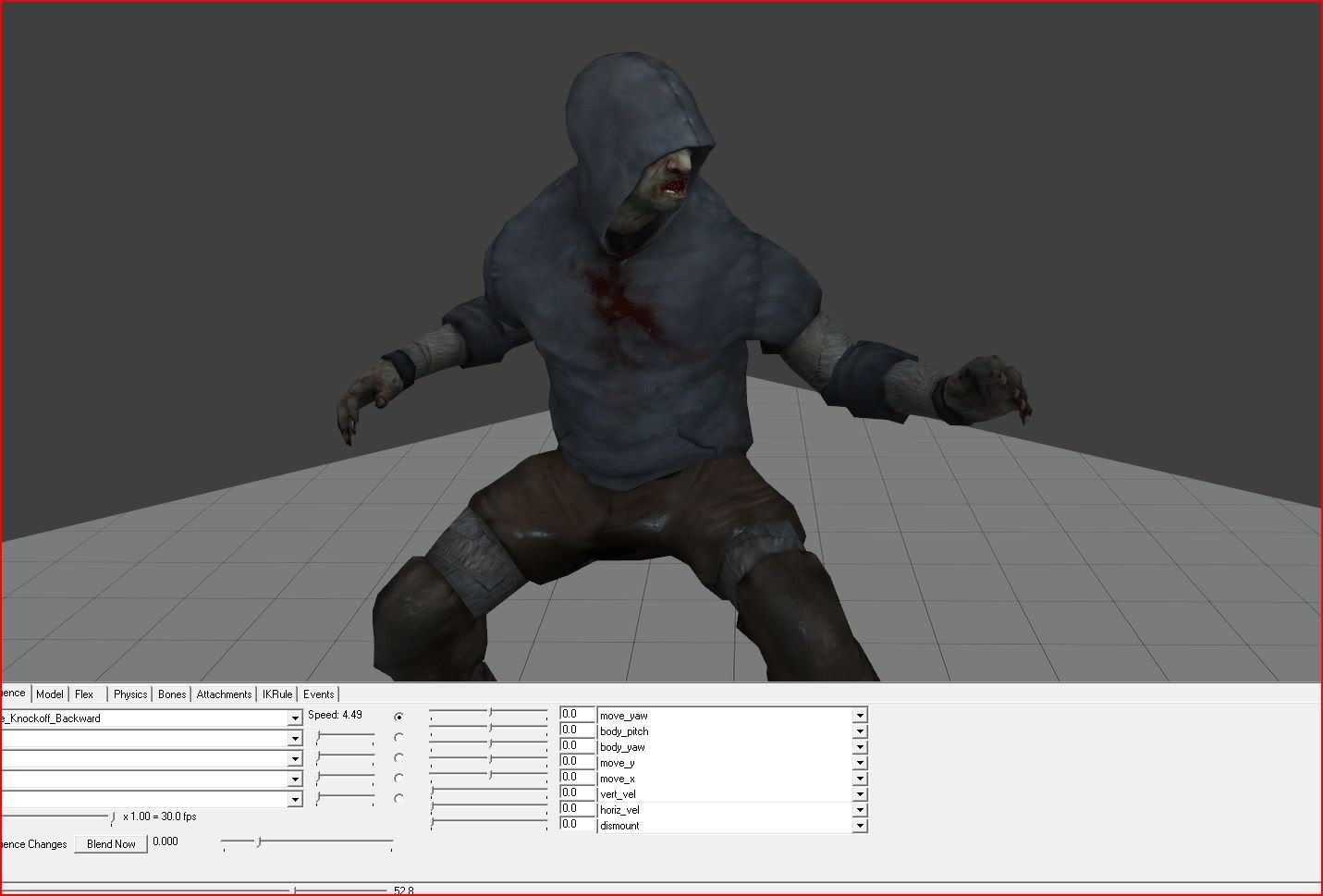
Task: Click the move_yaw value field
Action: click(x=577, y=715)
